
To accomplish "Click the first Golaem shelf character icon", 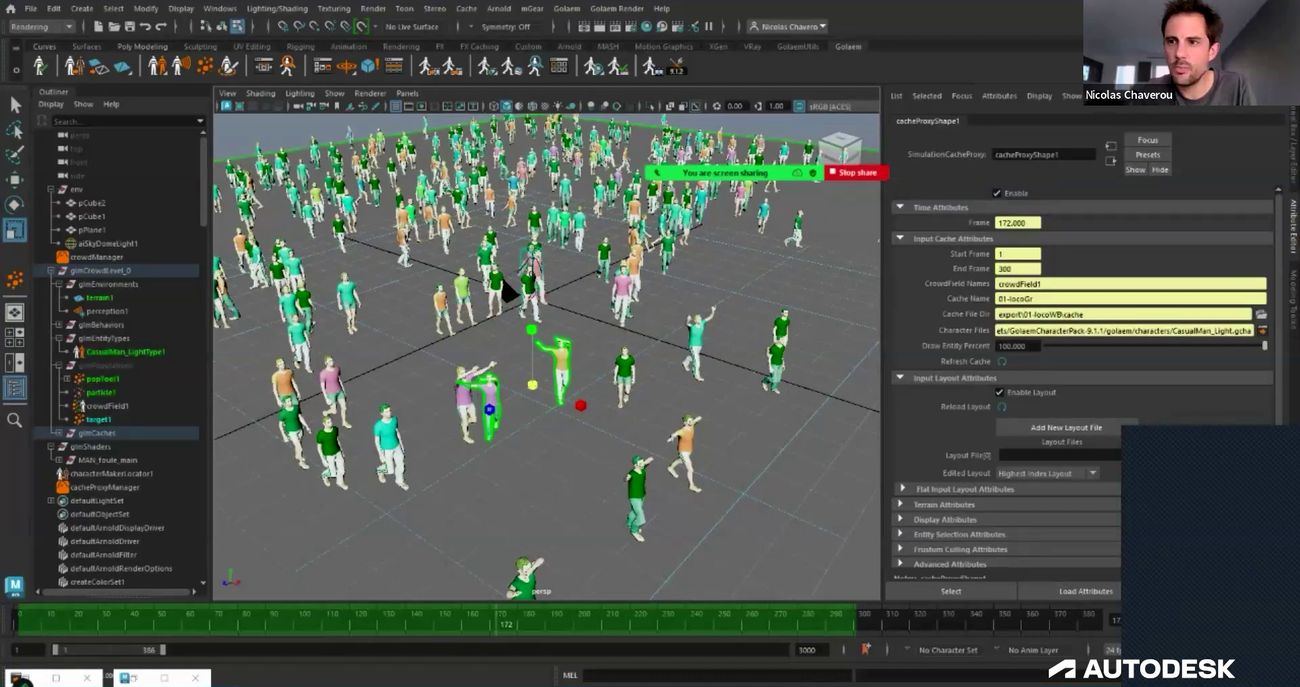I will coord(40,66).
